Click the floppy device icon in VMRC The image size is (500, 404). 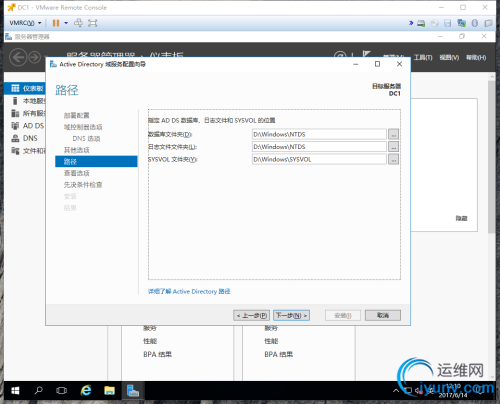click(448, 23)
